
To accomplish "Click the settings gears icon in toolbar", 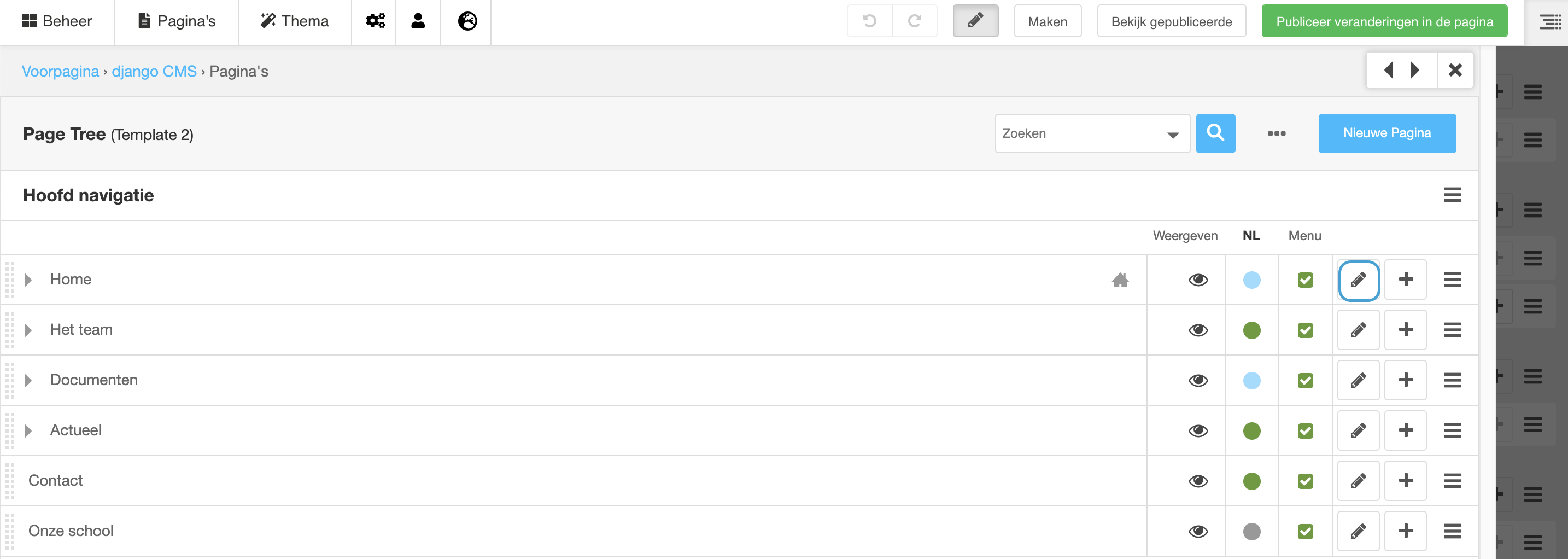I will tap(375, 21).
